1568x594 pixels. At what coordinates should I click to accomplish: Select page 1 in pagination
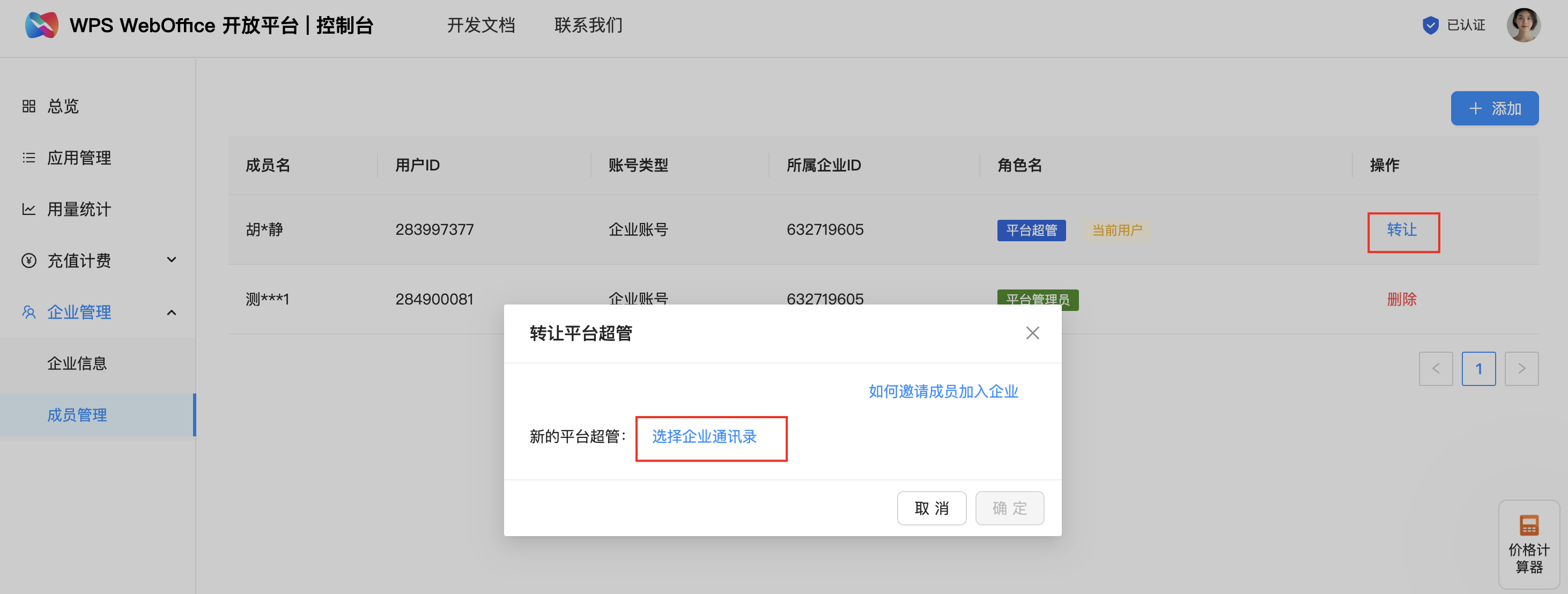point(1479,368)
